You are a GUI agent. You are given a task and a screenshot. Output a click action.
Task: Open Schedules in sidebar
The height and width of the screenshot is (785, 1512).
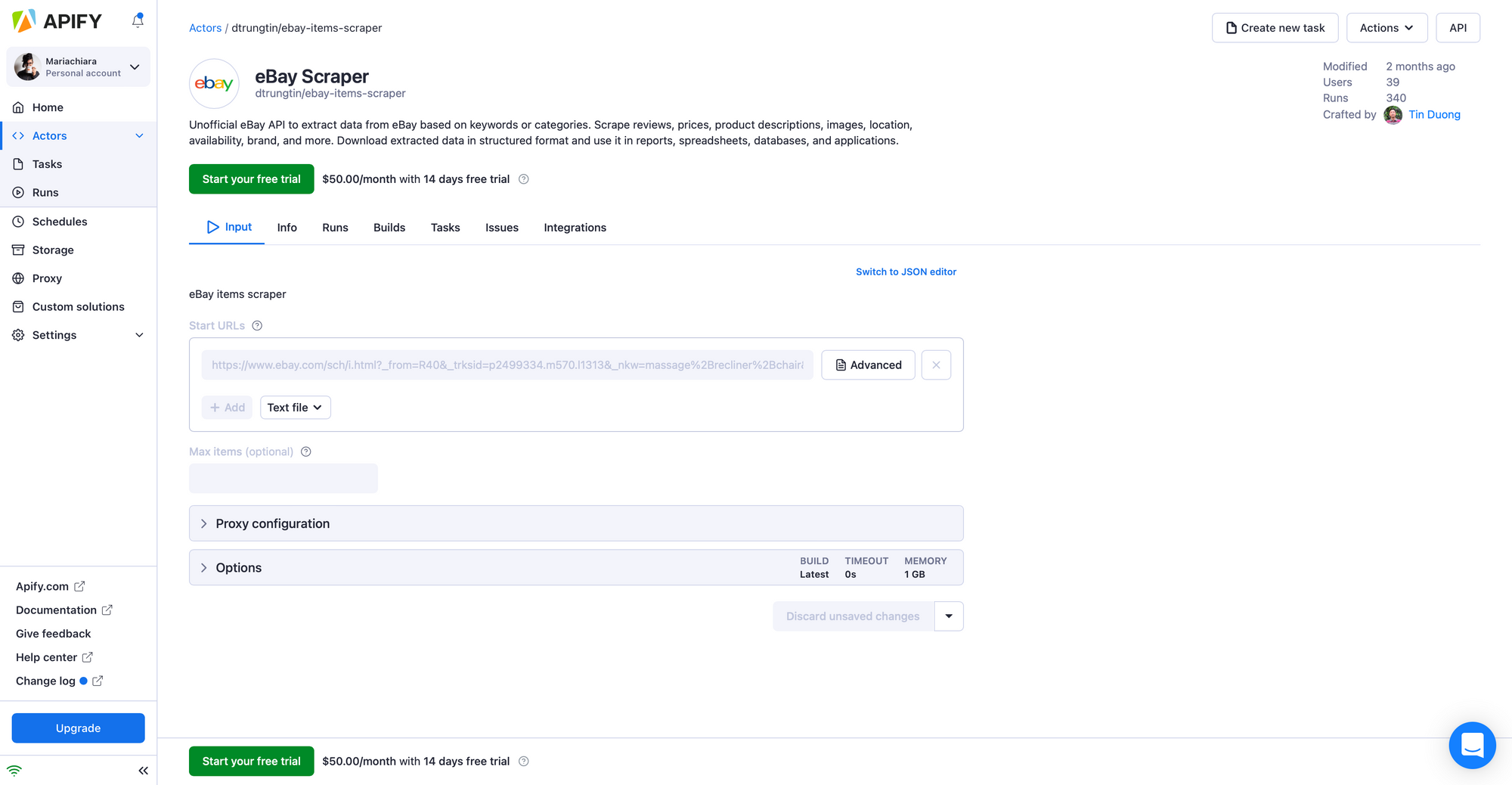point(79,222)
